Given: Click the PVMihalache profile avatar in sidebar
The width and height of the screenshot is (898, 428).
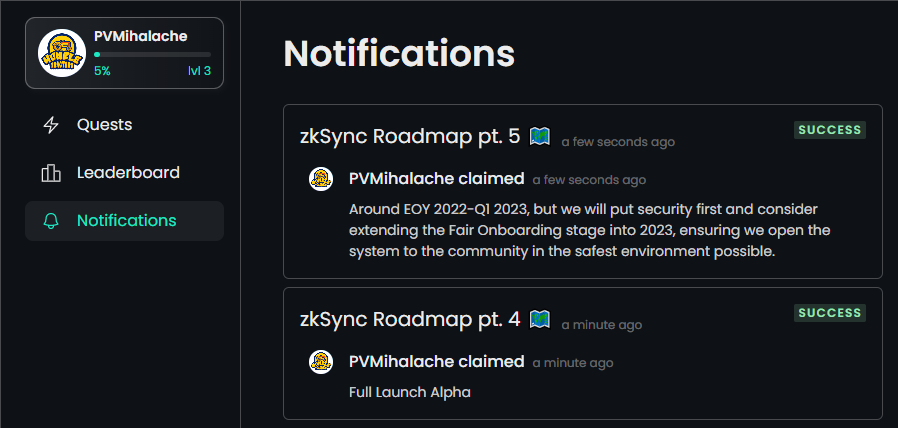Looking at the screenshot, I should click(62, 53).
